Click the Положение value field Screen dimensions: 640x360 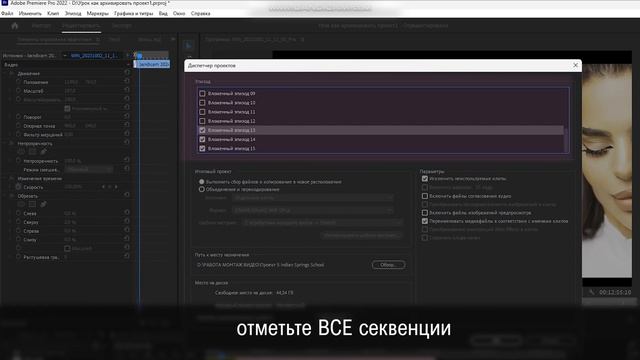coord(80,82)
